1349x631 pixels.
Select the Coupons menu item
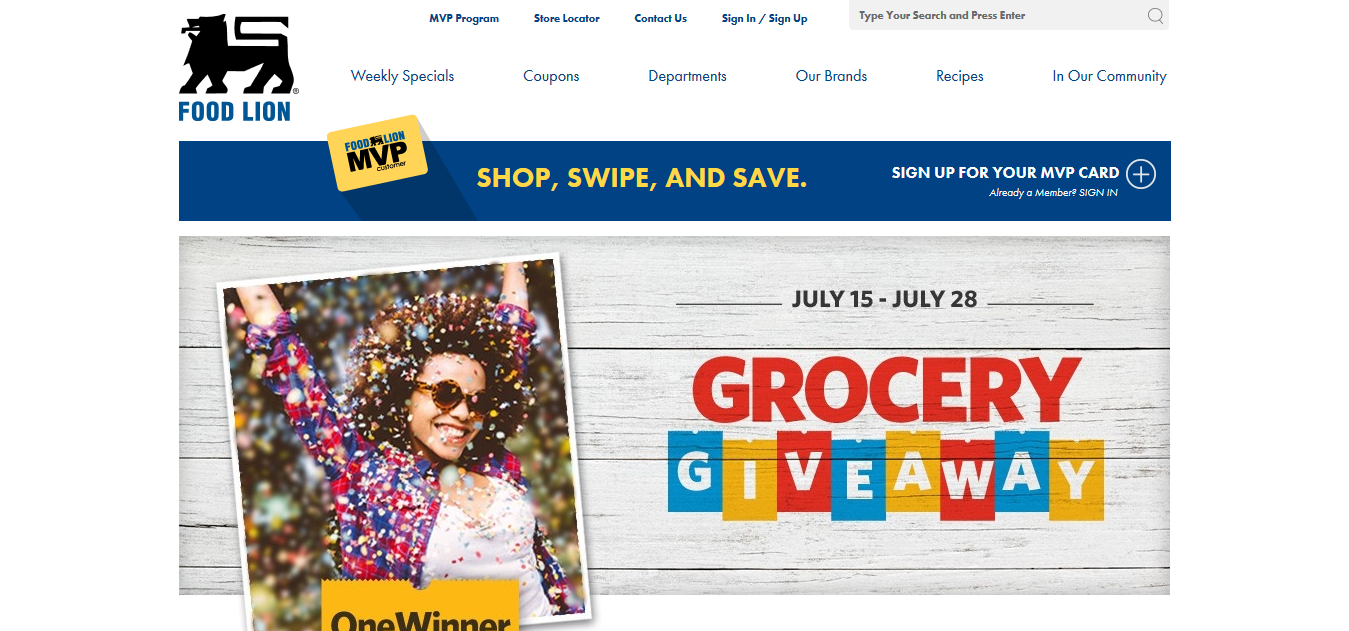[x=551, y=76]
